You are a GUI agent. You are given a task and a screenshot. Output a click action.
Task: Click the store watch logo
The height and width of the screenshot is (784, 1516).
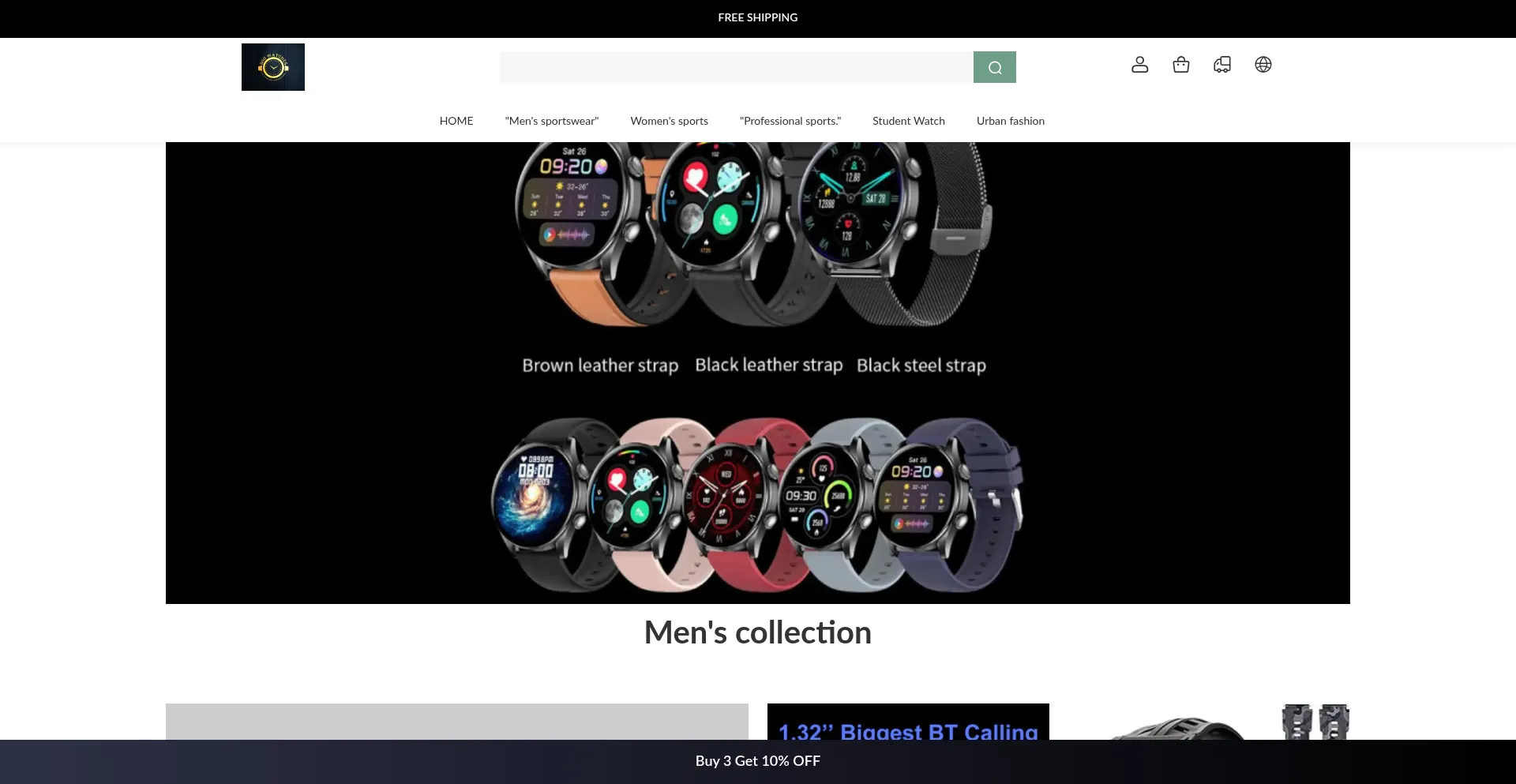(x=272, y=66)
